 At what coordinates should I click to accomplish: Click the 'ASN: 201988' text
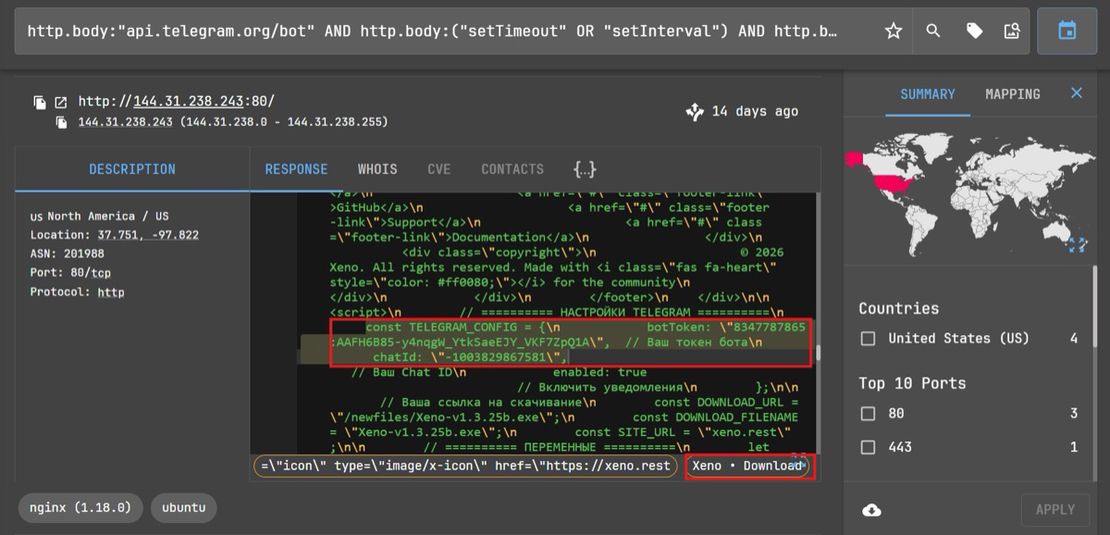[x=67, y=254]
